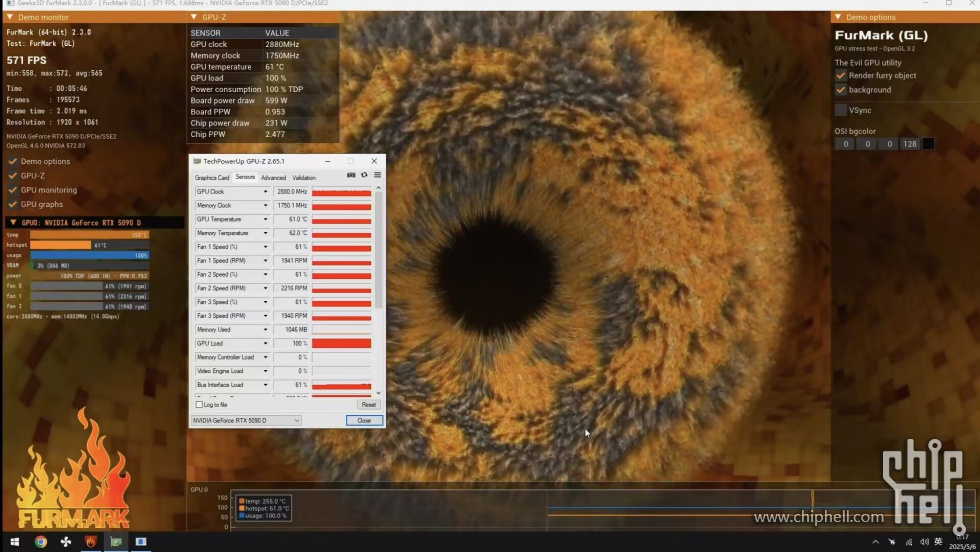Image resolution: width=980 pixels, height=552 pixels.
Task: Click the black OSI bgcolor swatch
Action: [x=928, y=144]
